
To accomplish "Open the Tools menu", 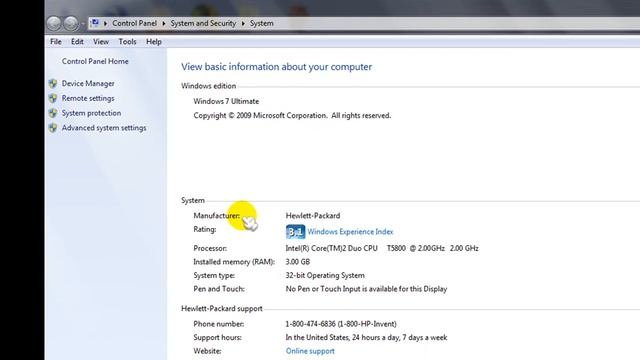I will pos(127,42).
